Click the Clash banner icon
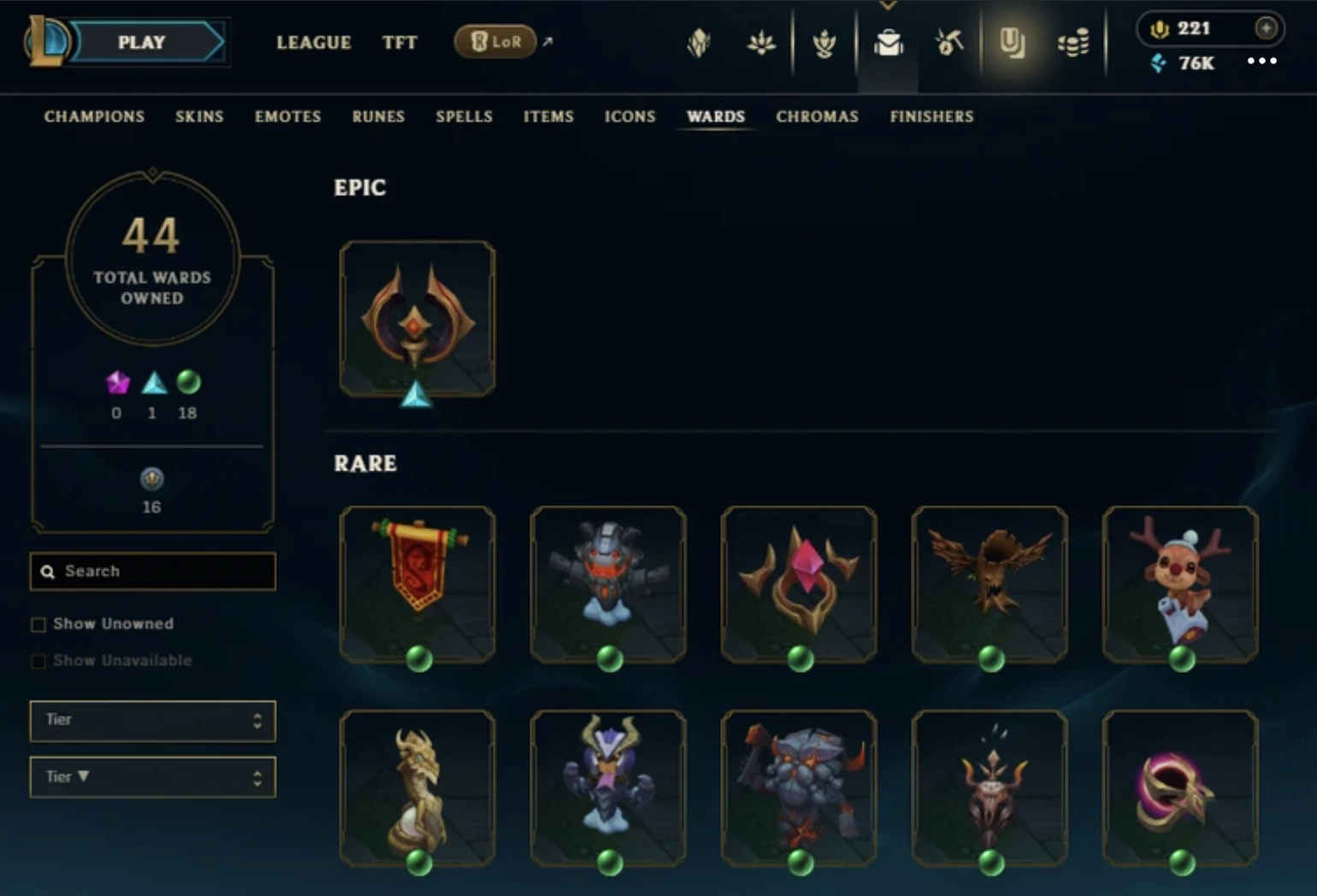The width and height of the screenshot is (1317, 896). pyautogui.click(x=699, y=42)
